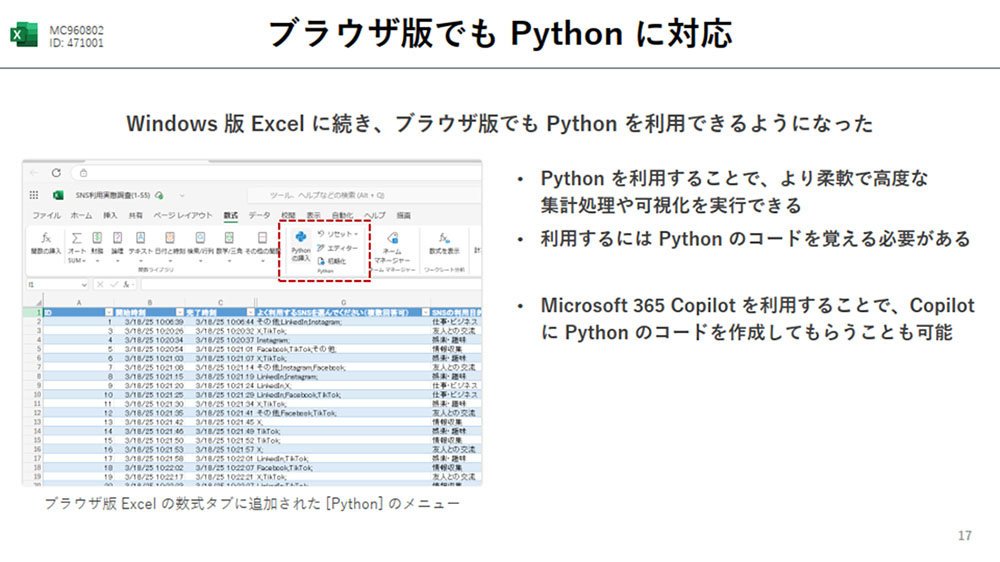The width and height of the screenshot is (1000, 562).
Task: Open the 日付と時刻 functions library
Action: click(170, 246)
